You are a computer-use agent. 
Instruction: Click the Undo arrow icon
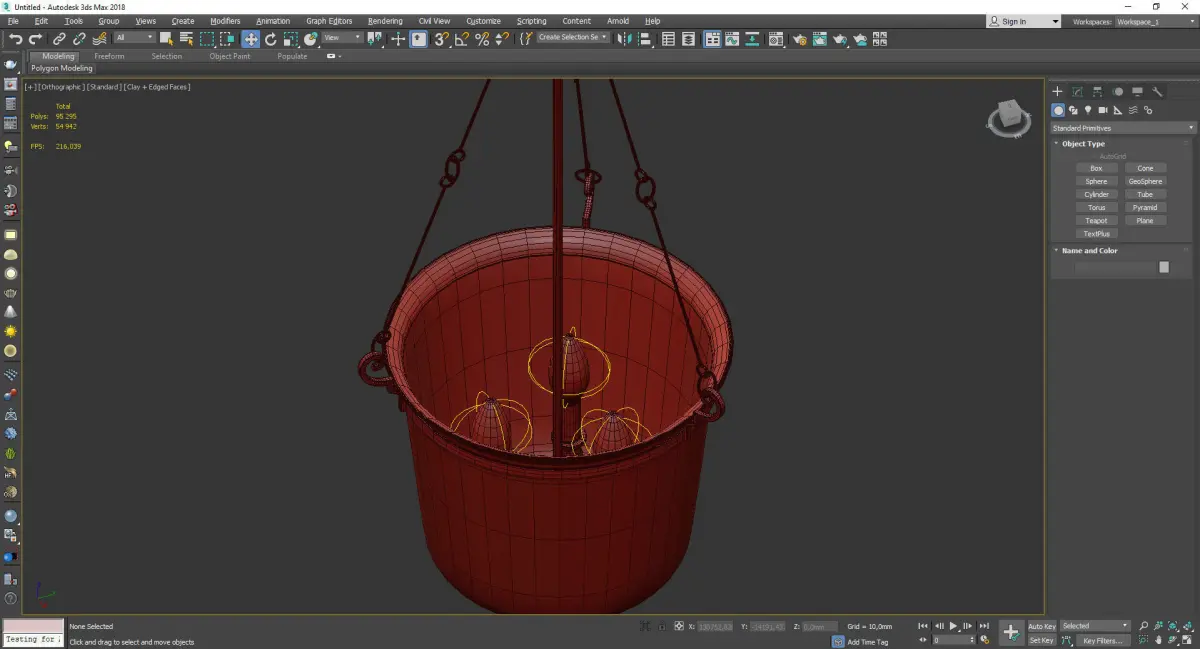(x=15, y=39)
